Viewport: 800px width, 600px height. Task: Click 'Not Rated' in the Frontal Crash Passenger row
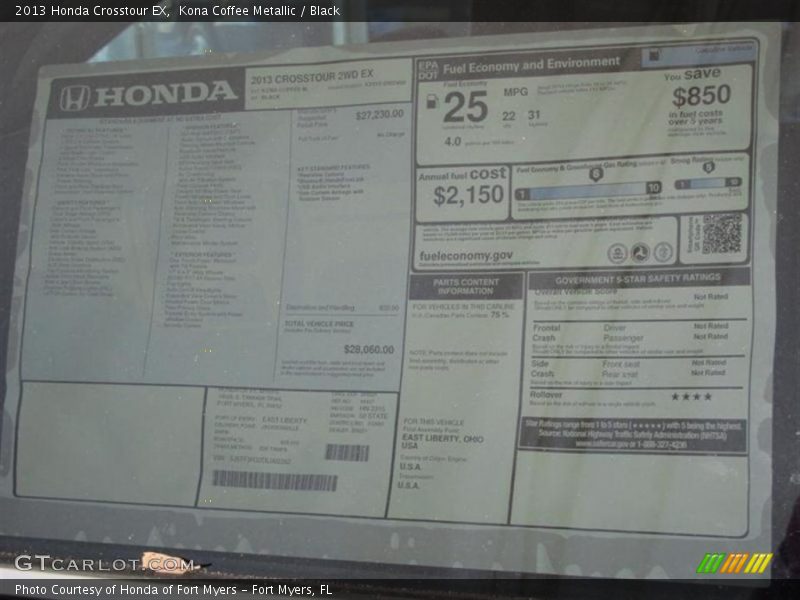click(x=711, y=336)
